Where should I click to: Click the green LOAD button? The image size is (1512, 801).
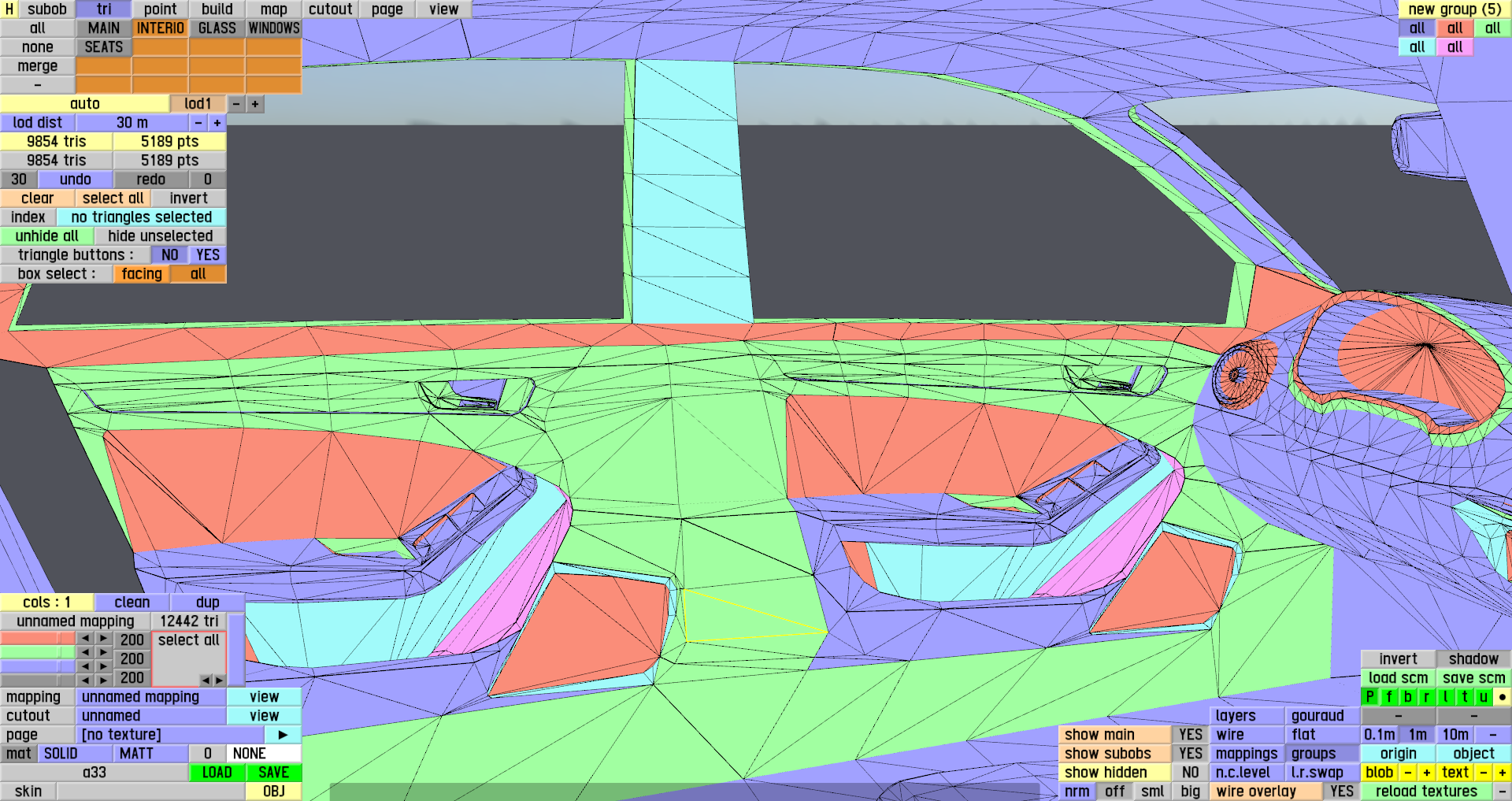click(x=217, y=773)
